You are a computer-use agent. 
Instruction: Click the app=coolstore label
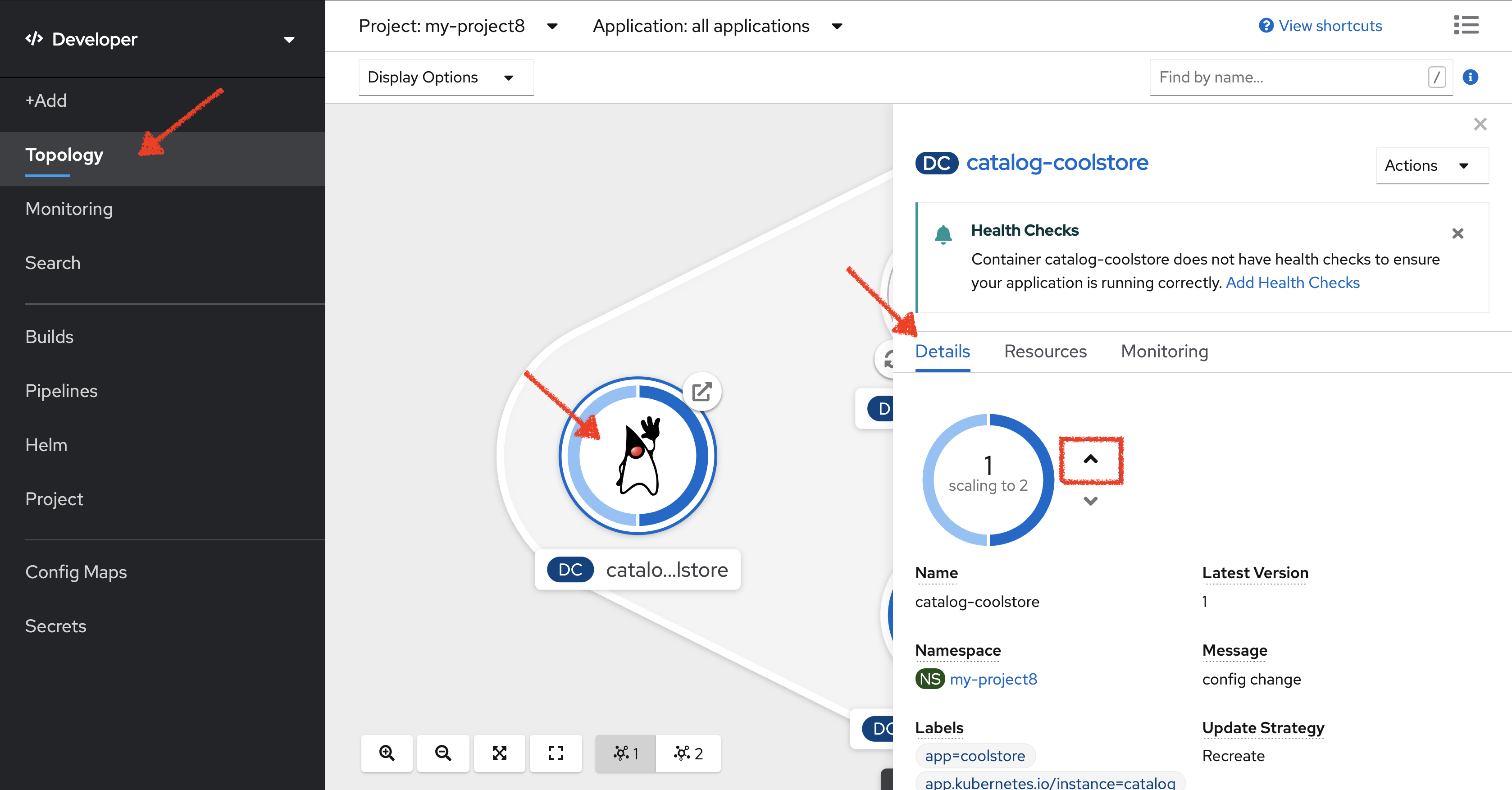pos(975,756)
